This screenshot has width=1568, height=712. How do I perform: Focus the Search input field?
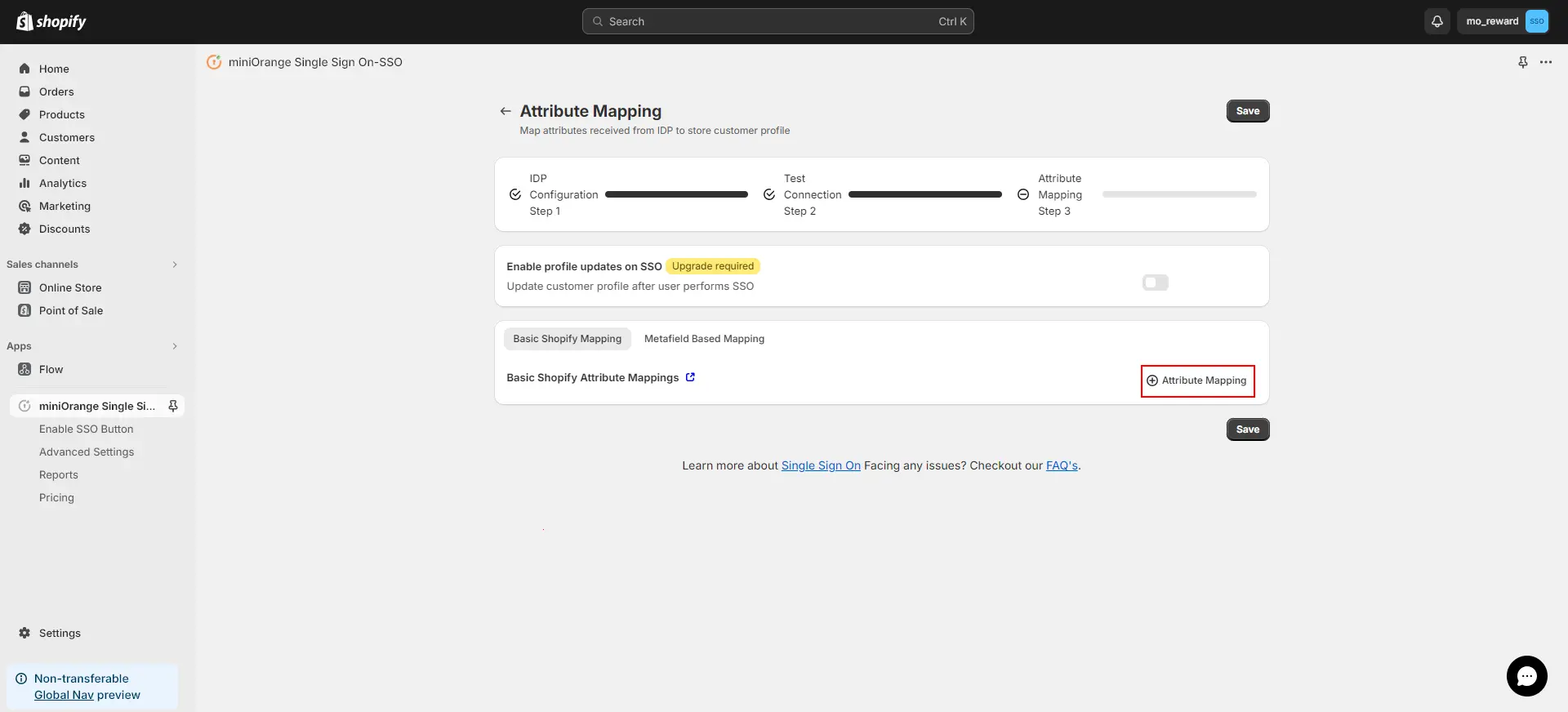coord(777,21)
